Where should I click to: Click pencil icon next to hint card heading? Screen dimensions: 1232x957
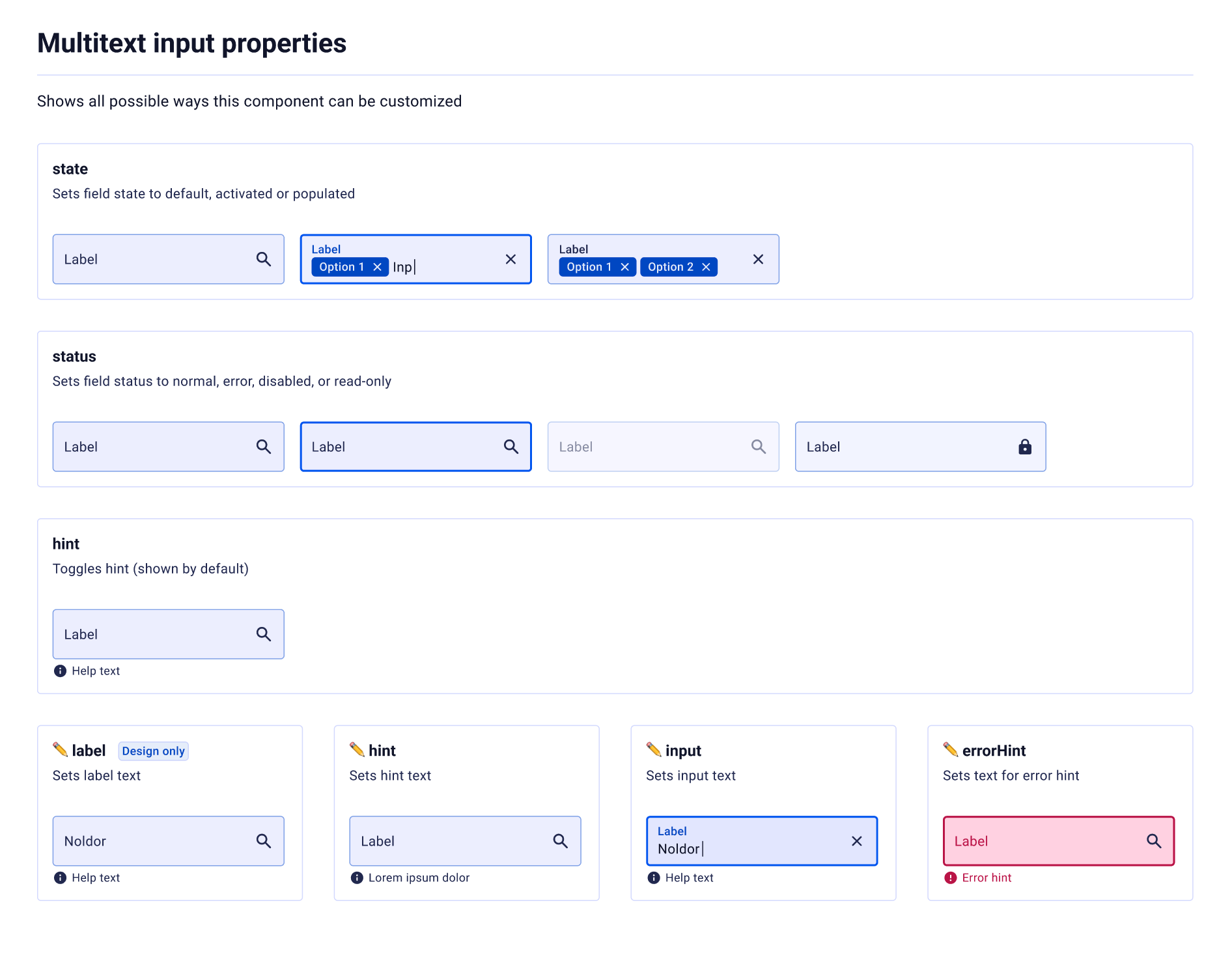pos(357,750)
